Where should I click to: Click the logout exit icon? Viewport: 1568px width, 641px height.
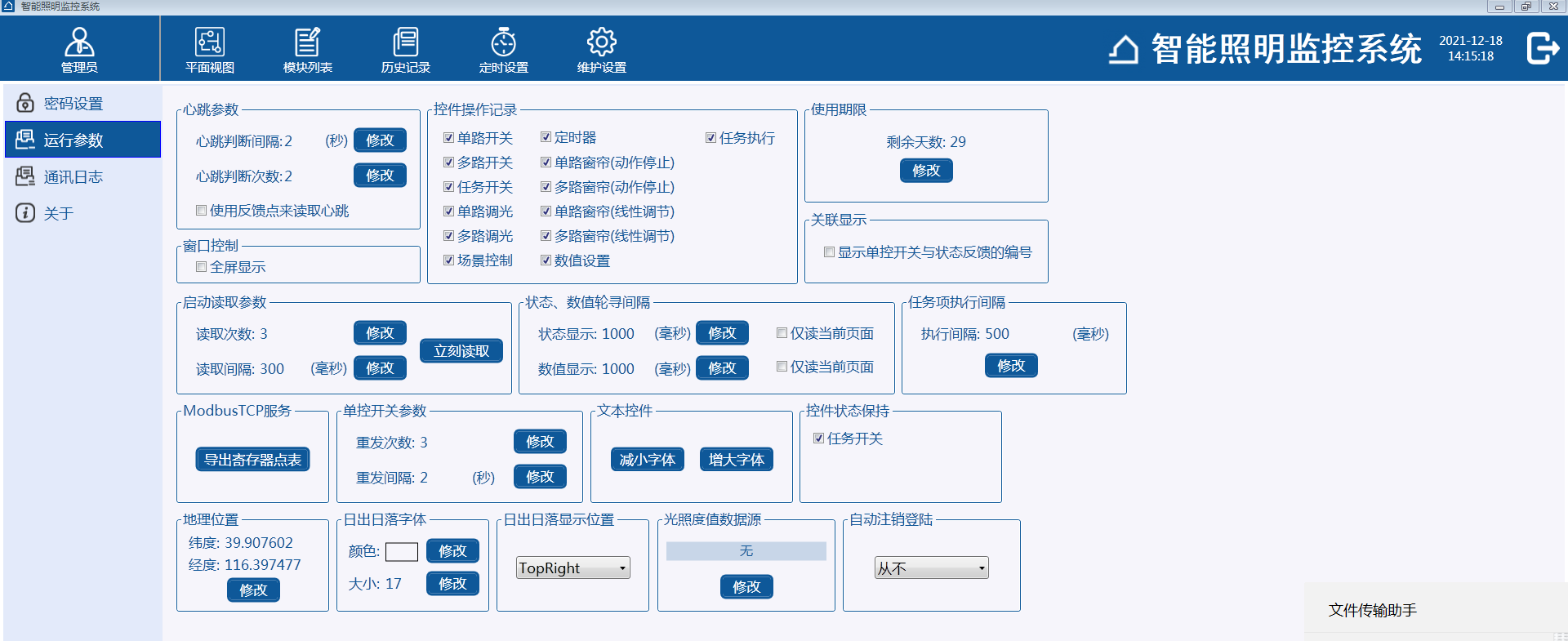coord(1542,48)
